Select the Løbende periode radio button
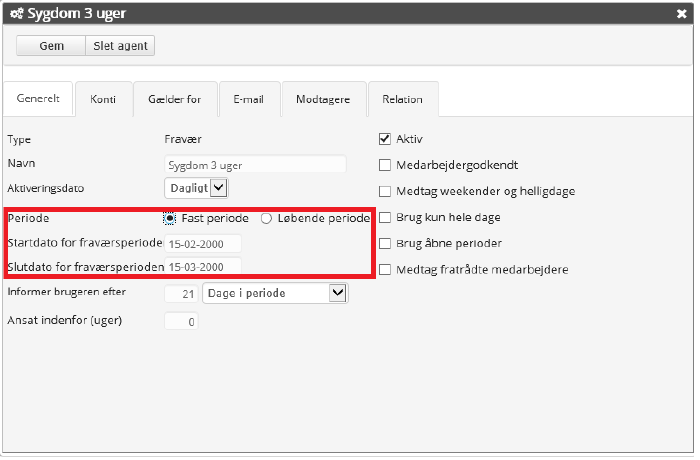Viewport: 700px width, 460px height. click(x=266, y=218)
